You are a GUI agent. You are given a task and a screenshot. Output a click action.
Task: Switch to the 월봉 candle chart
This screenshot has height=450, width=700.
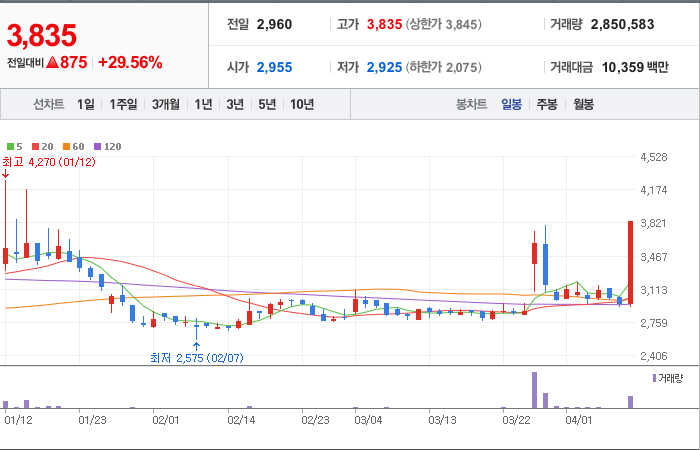point(583,104)
